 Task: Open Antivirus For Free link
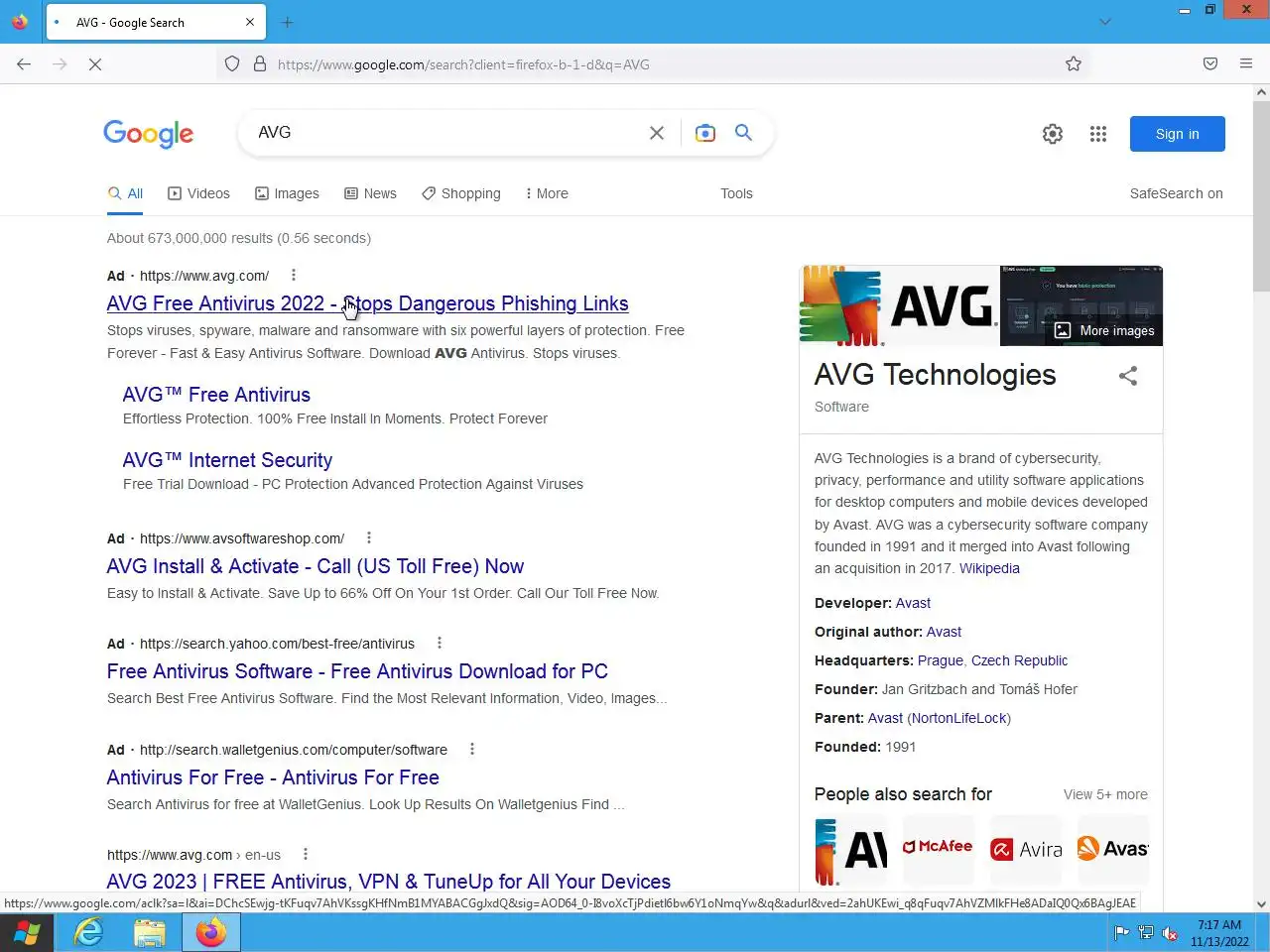[x=273, y=777]
